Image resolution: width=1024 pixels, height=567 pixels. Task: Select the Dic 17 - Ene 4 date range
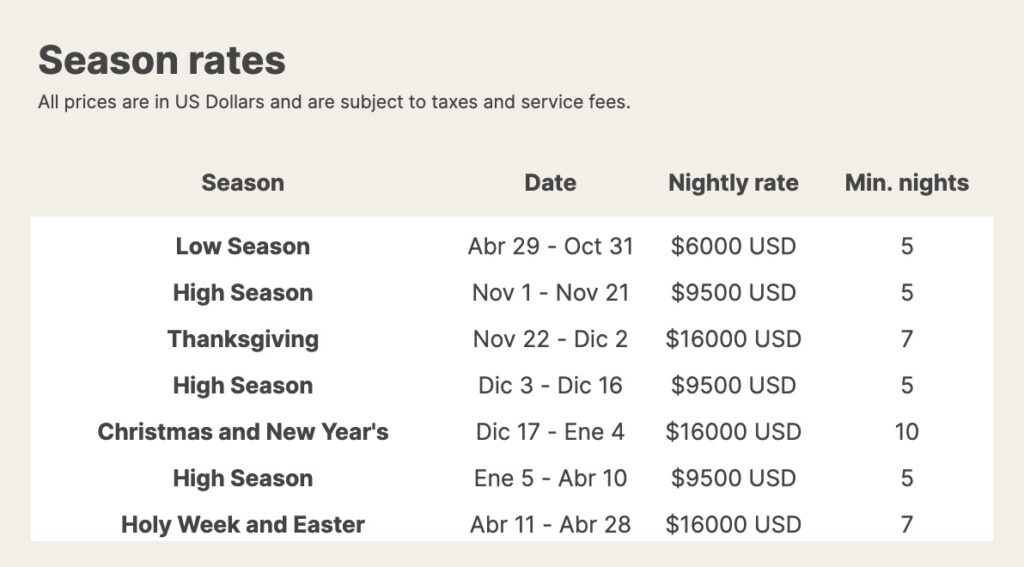(551, 432)
